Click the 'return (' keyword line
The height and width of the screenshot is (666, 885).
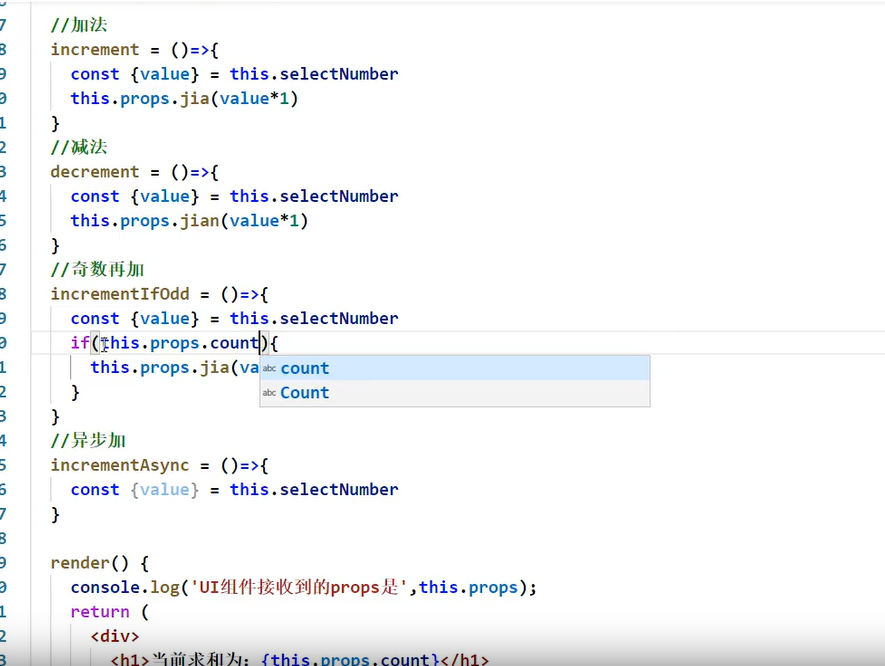(x=109, y=612)
